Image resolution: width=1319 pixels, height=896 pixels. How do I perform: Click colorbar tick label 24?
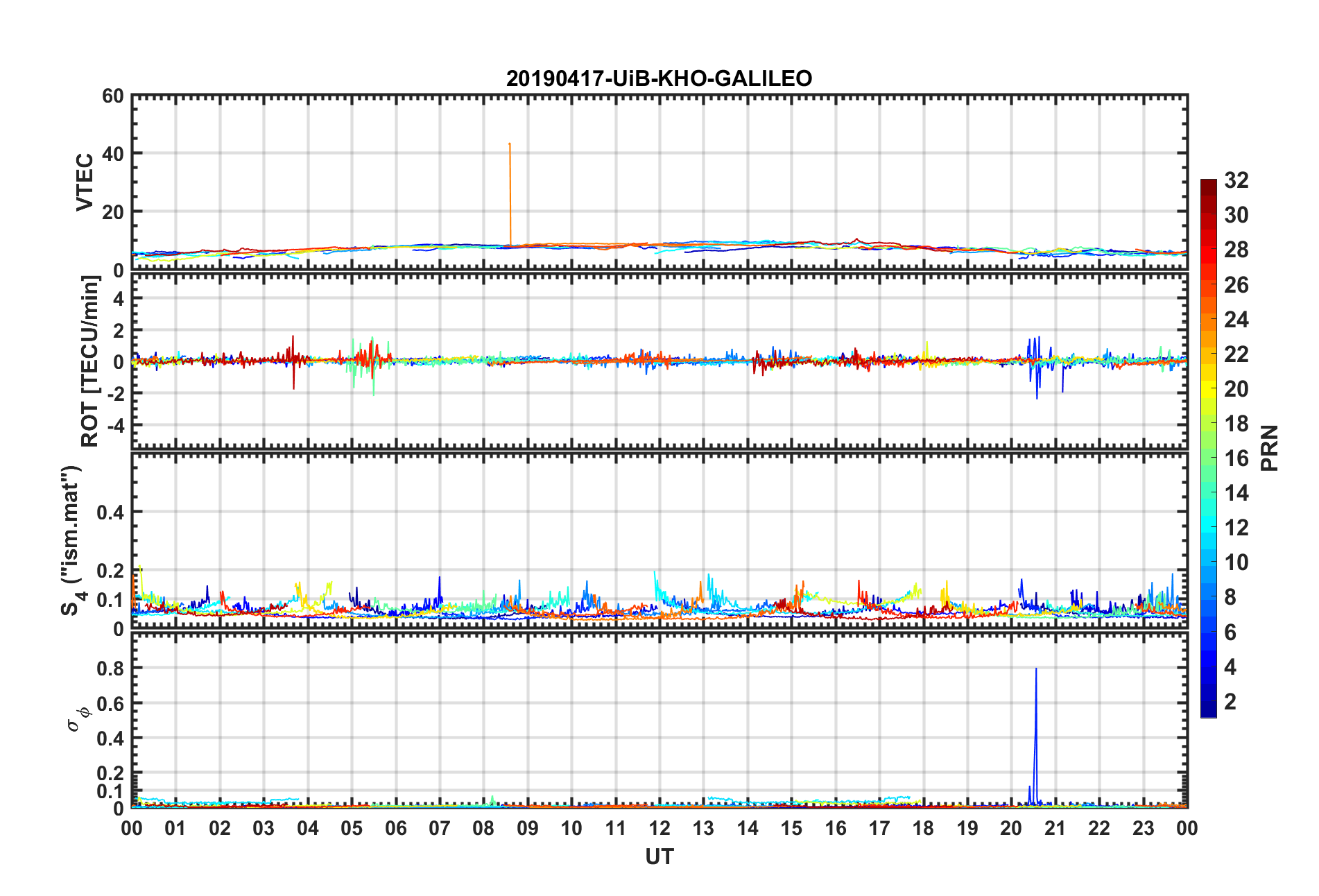1236,320
